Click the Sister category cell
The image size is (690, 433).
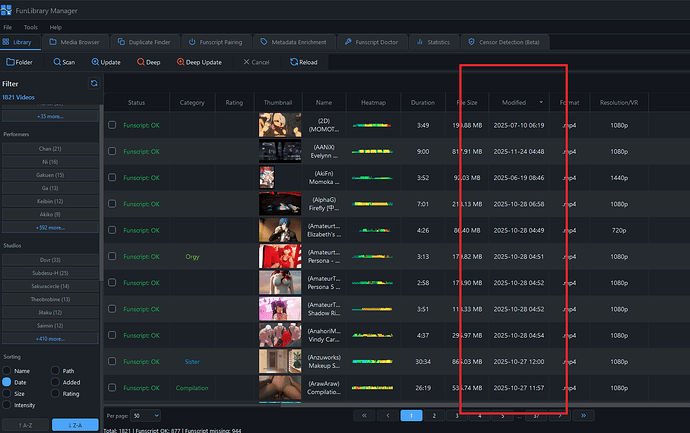[192, 362]
